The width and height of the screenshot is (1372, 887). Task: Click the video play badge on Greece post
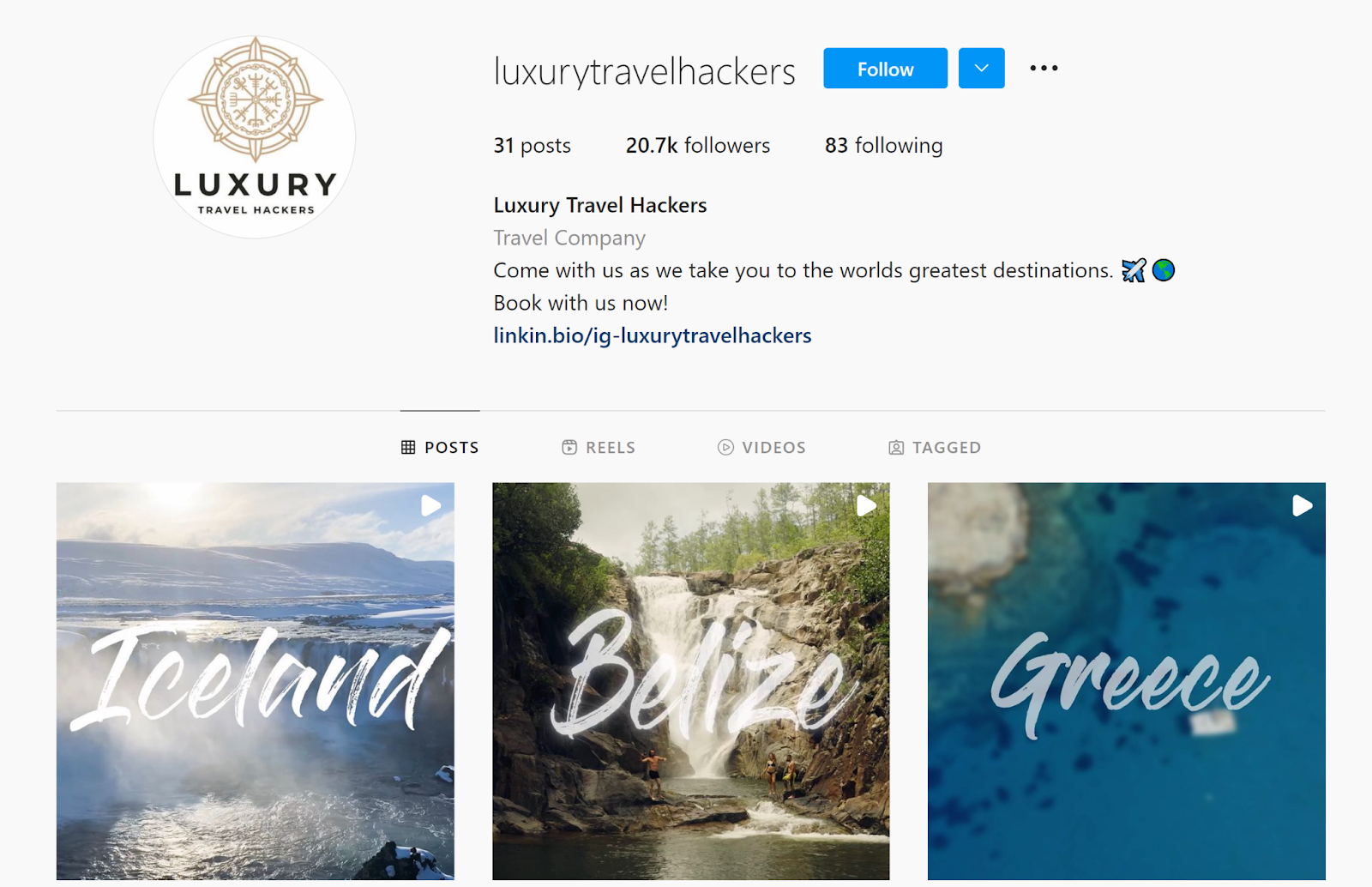coord(1303,506)
